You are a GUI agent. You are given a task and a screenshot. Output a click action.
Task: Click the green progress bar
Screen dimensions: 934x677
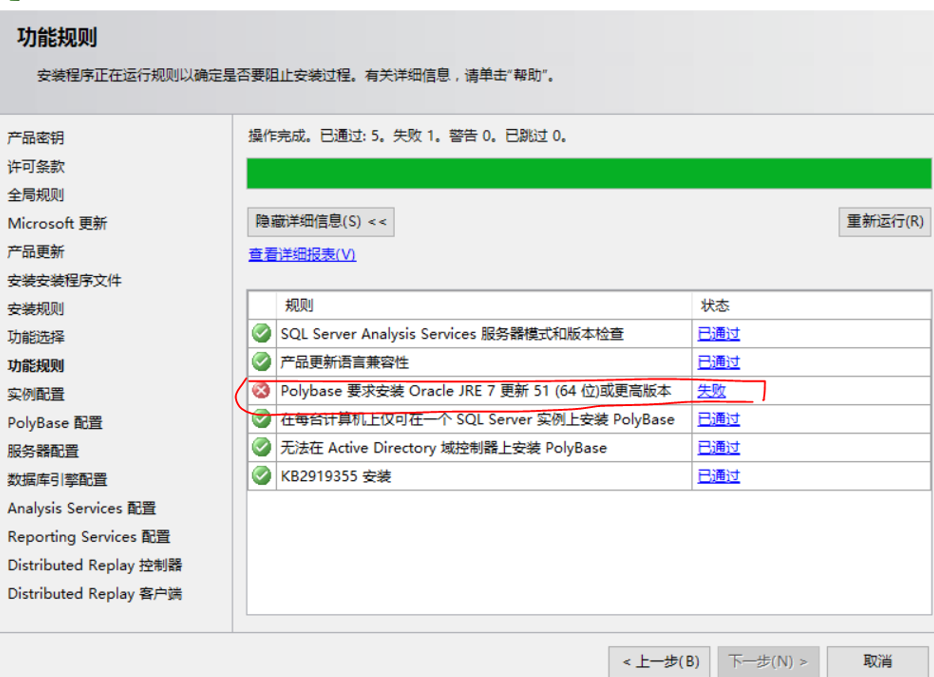pos(588,173)
